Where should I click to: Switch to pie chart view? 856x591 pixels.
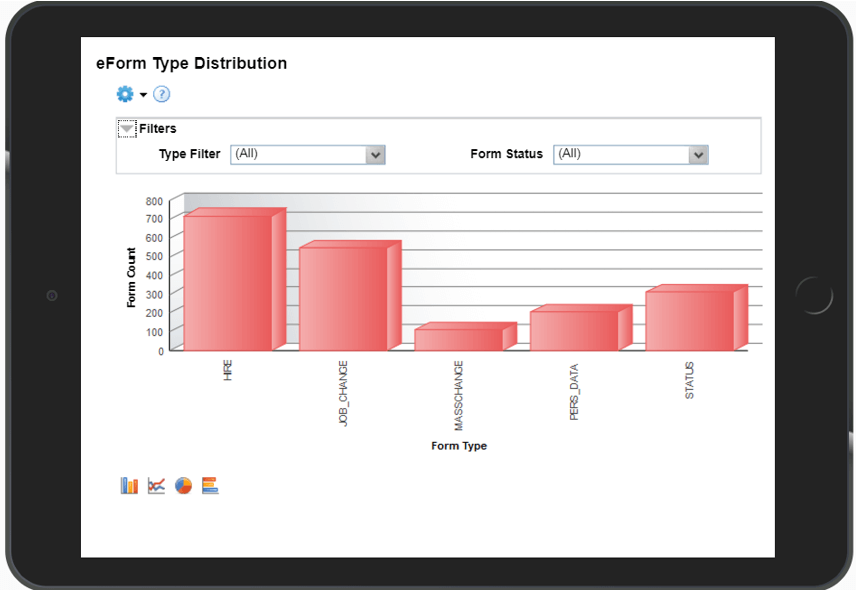click(x=183, y=486)
